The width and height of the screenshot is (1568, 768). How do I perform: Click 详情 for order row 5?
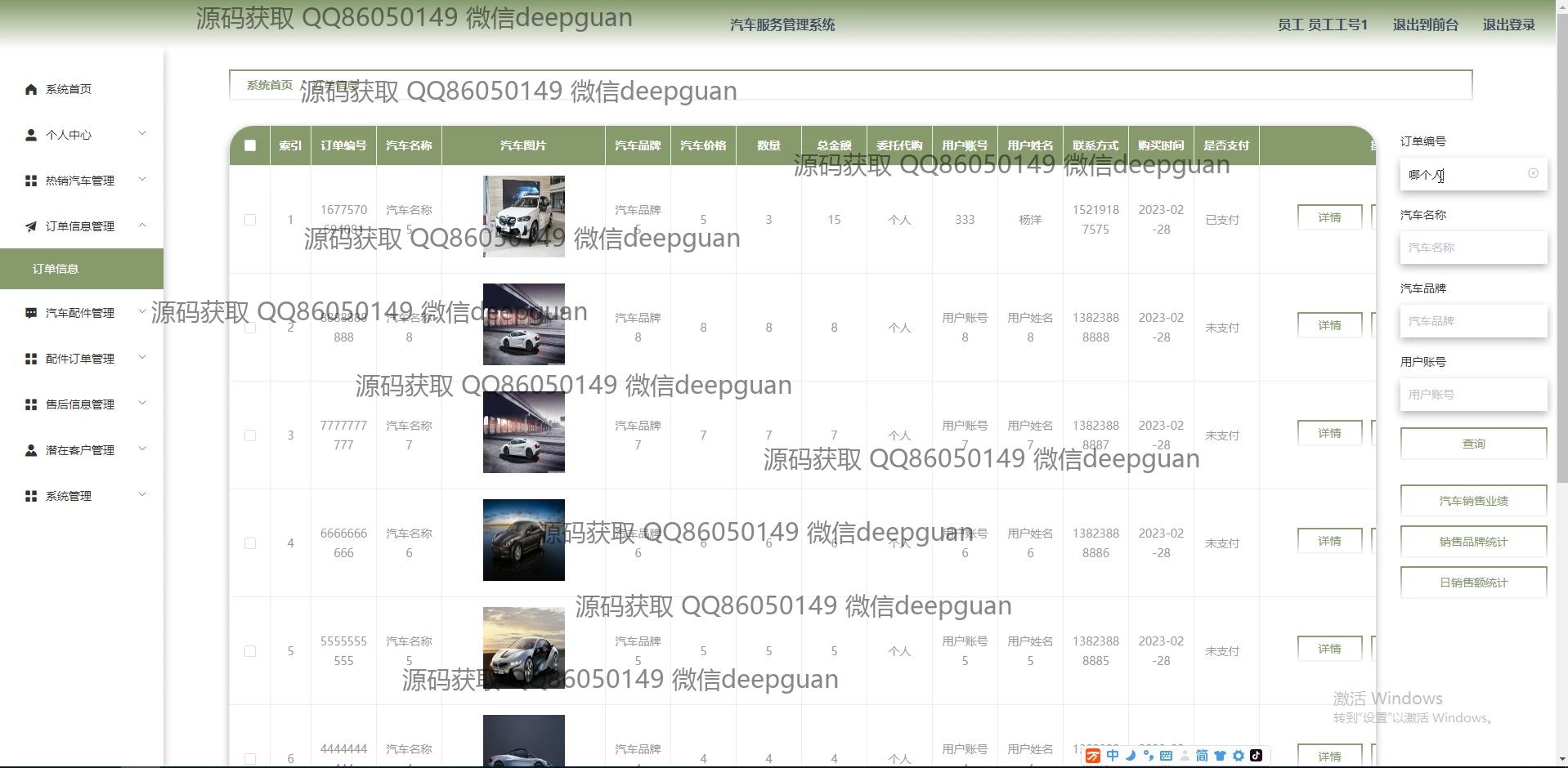click(1329, 649)
